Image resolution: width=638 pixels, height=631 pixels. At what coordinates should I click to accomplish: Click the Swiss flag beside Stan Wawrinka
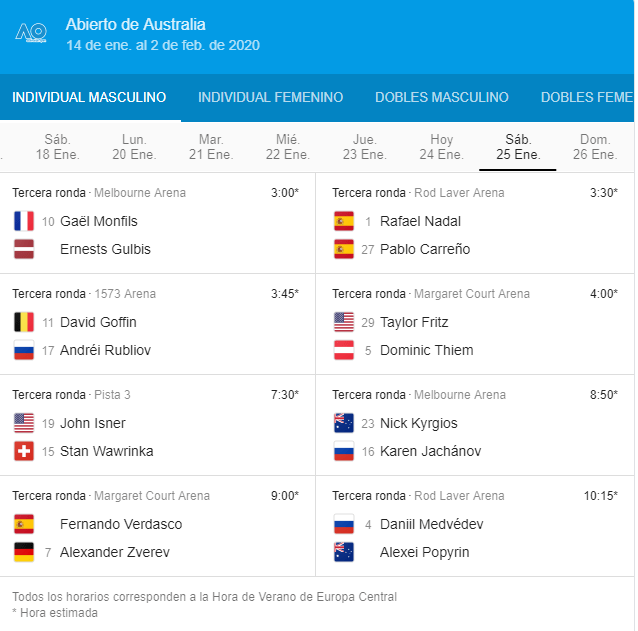[x=24, y=451]
